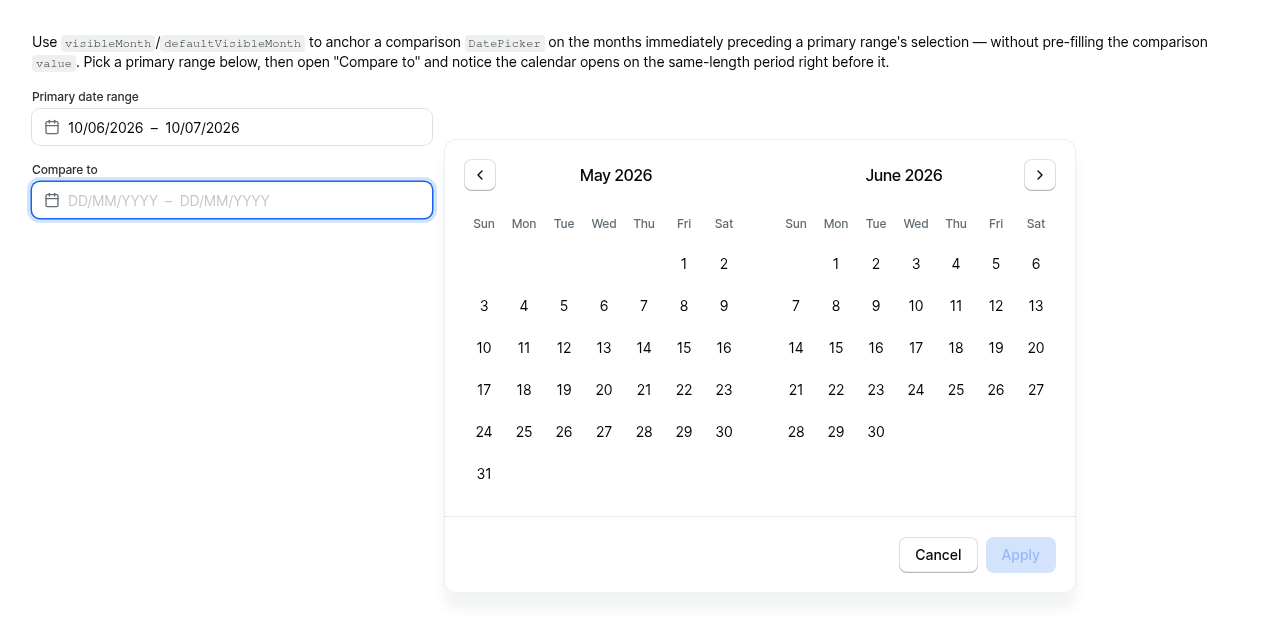
Task: Select June 17 in the calendar
Action: coord(916,348)
